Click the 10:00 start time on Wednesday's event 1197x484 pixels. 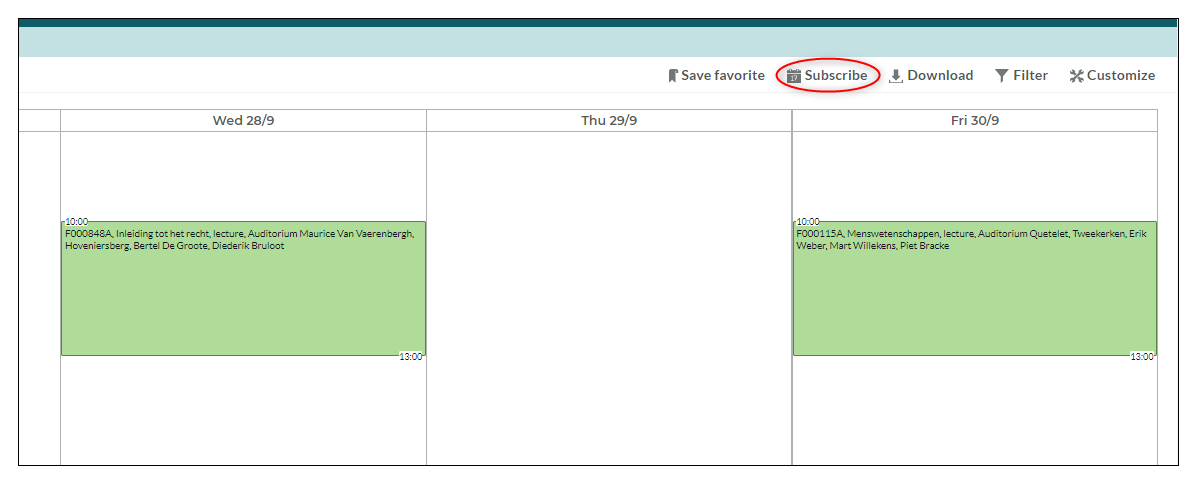click(x=77, y=222)
